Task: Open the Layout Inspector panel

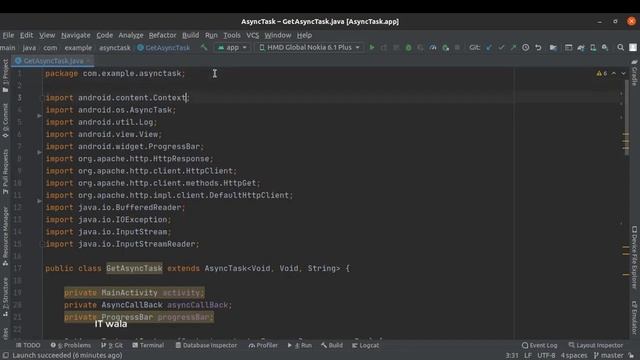Action: coord(596,345)
